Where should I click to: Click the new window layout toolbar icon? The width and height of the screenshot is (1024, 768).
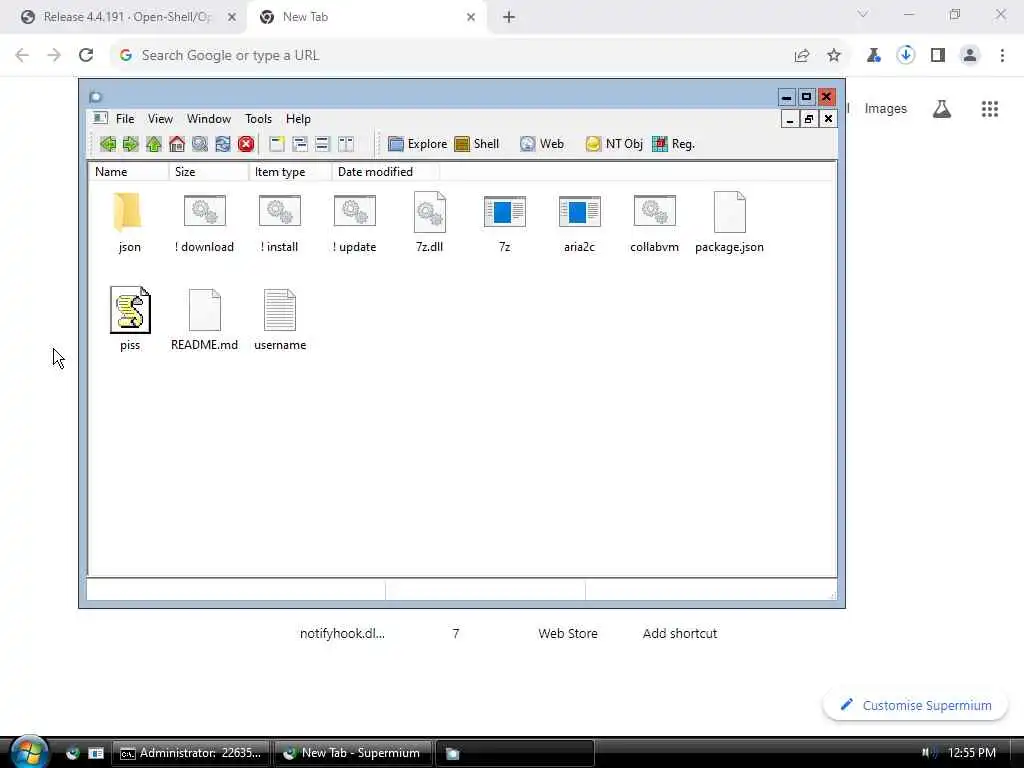[277, 144]
